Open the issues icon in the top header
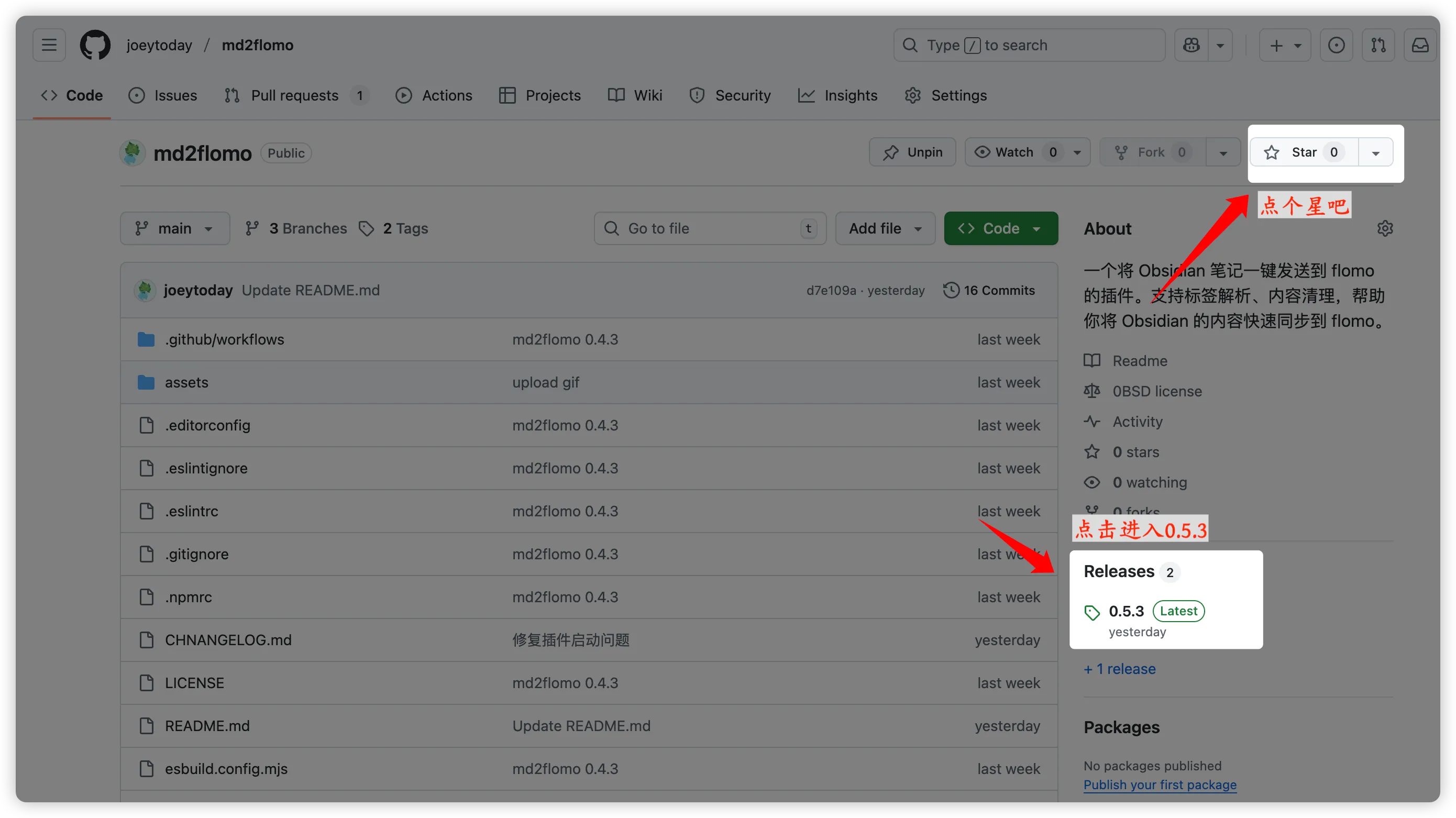The image size is (1456, 818). pyautogui.click(x=1336, y=45)
